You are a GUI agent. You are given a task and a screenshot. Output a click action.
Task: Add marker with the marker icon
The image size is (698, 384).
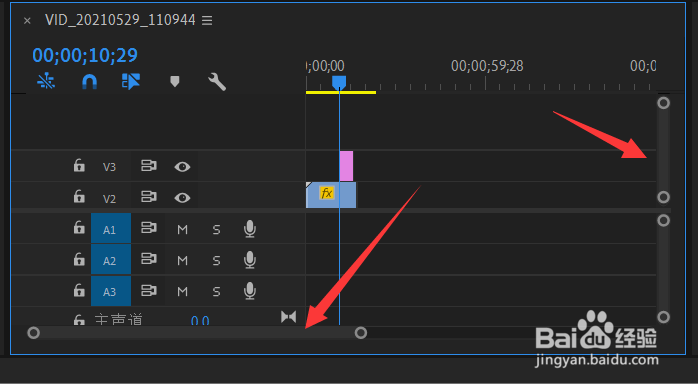tap(174, 81)
